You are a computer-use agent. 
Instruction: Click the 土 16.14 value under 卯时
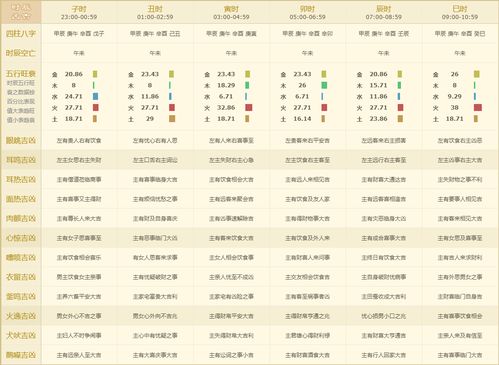point(302,119)
